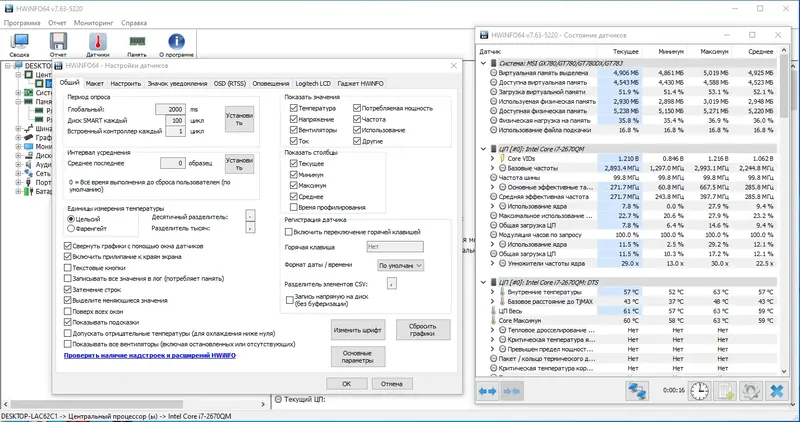800x422 pixels.
Task: Switch to the Оповещения tab
Action: 271,83
